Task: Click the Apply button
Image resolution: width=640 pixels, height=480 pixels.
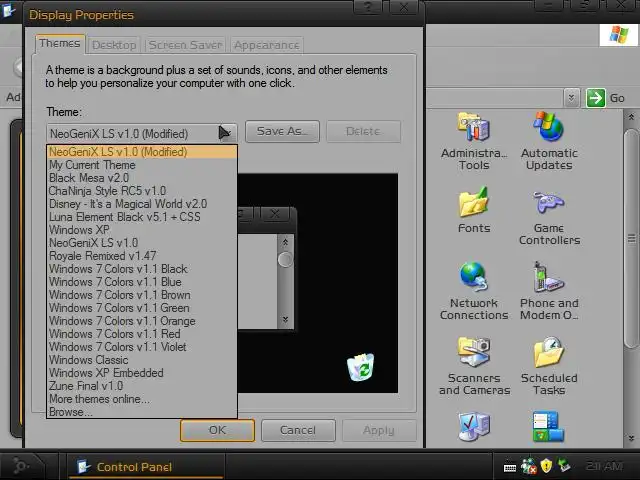Action: point(379,430)
